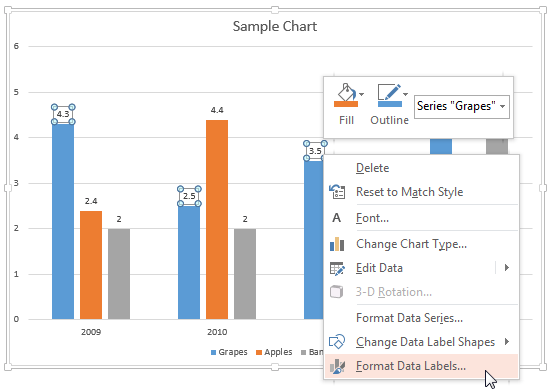Select Format Data Labels menu entry
This screenshot has height=392, width=549.
click(x=421, y=366)
